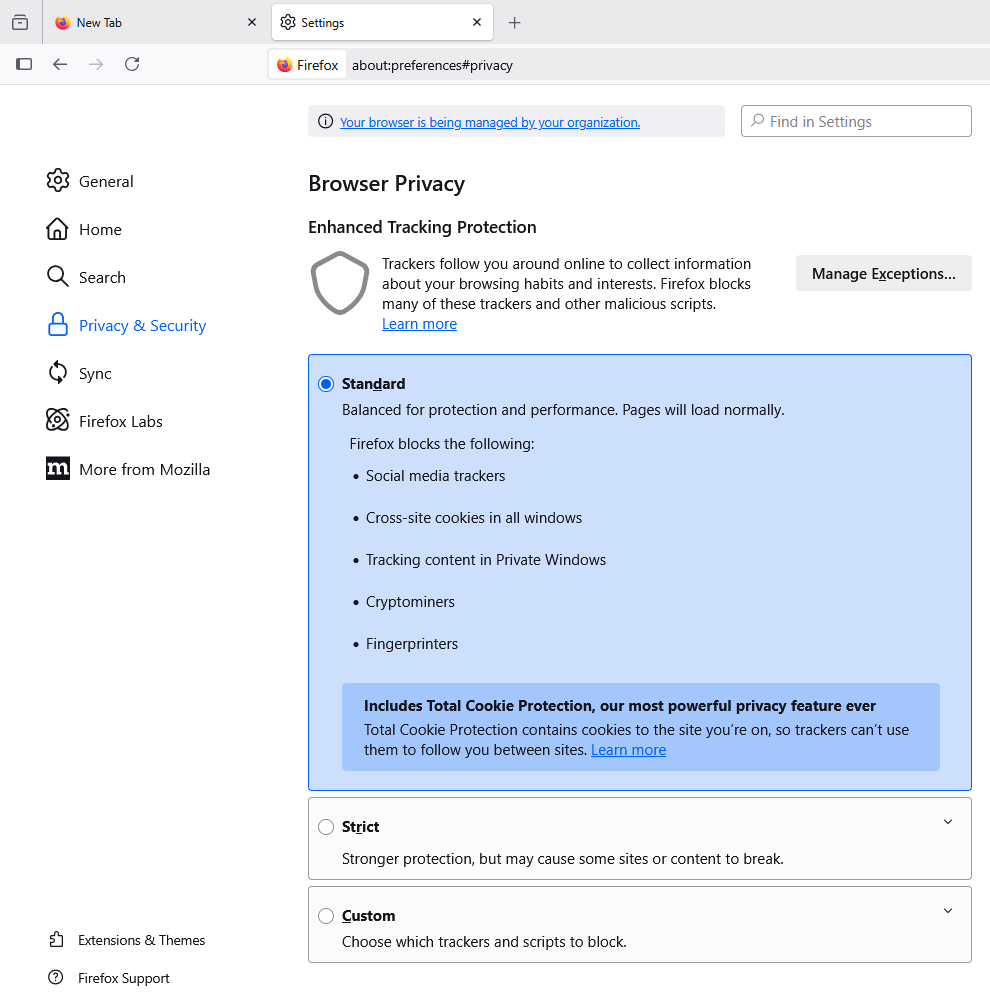Image resolution: width=990 pixels, height=999 pixels.
Task: Click the Find in Settings search field
Action: [x=856, y=121]
